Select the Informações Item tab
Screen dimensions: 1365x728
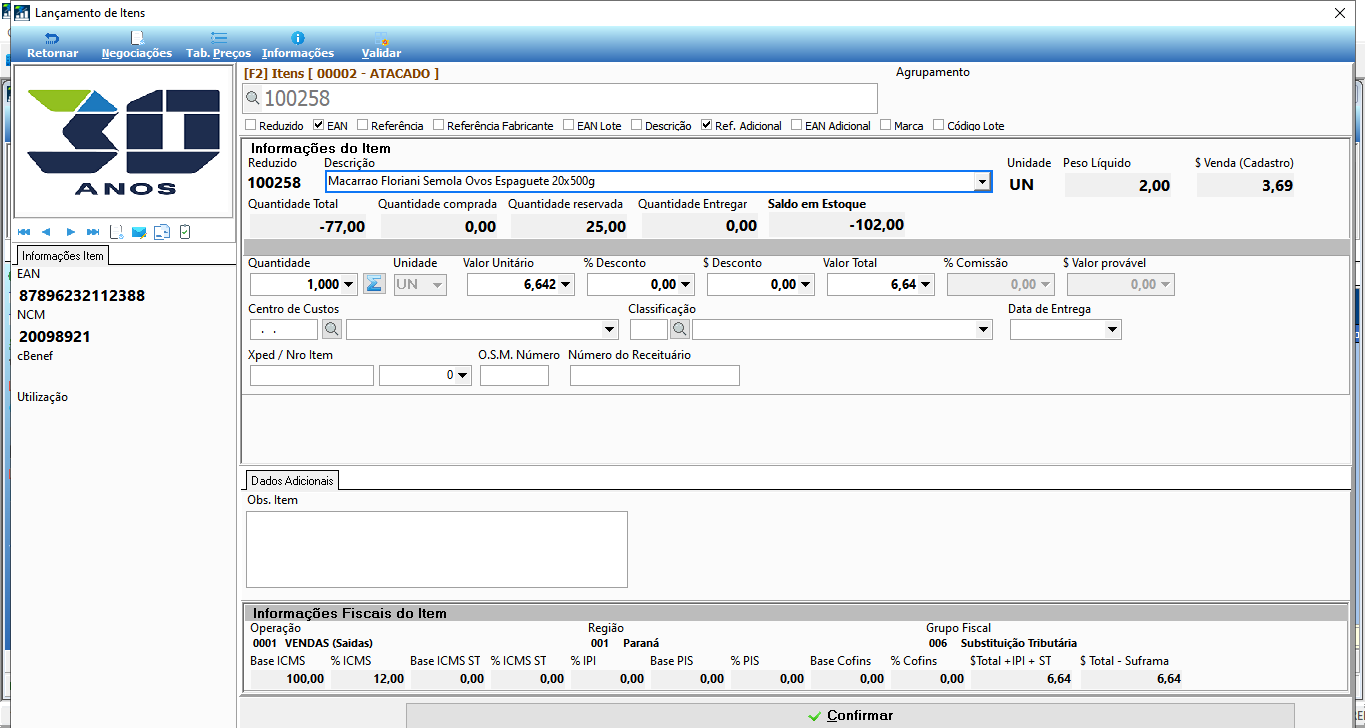coord(63,255)
